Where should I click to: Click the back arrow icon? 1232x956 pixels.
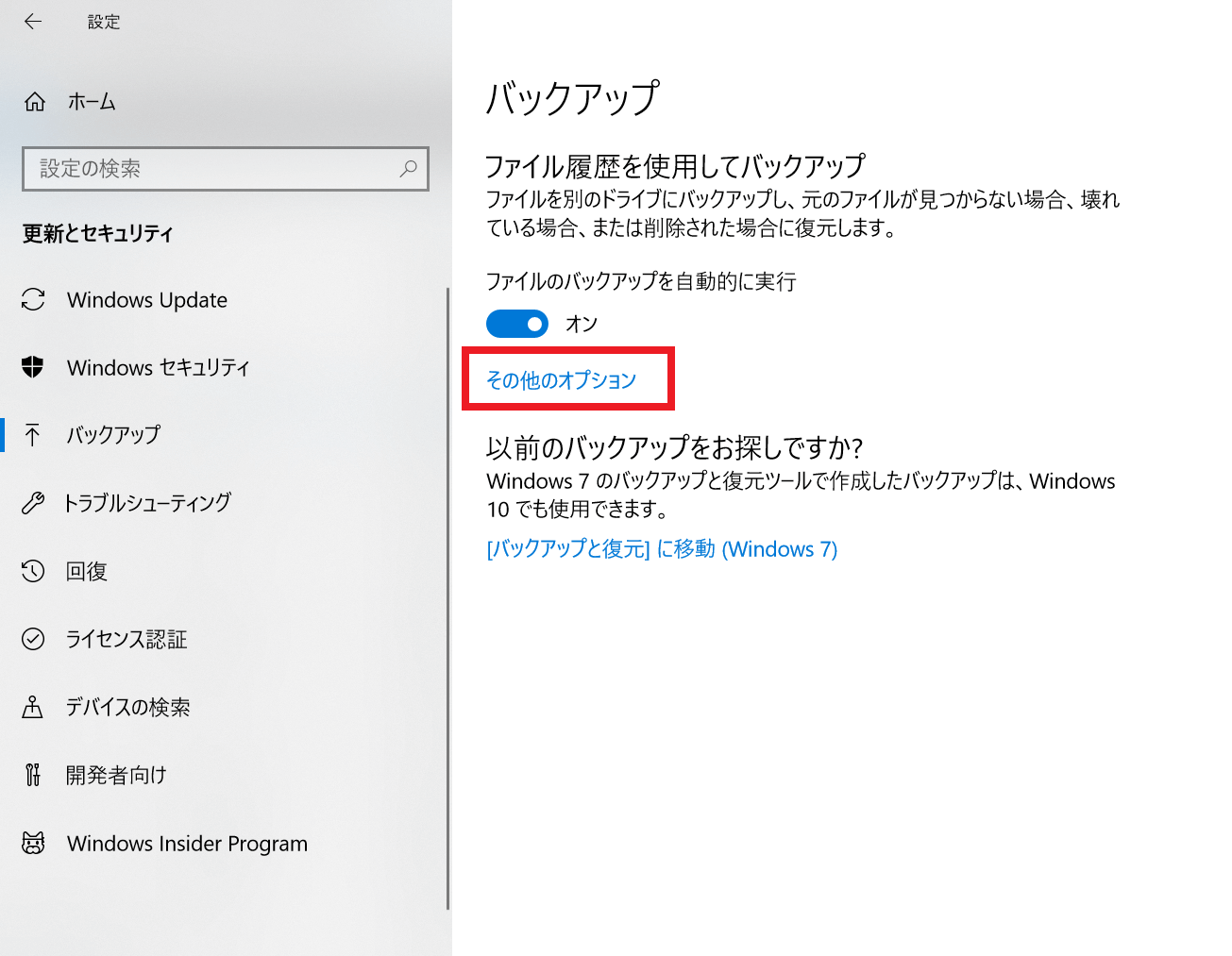[33, 22]
